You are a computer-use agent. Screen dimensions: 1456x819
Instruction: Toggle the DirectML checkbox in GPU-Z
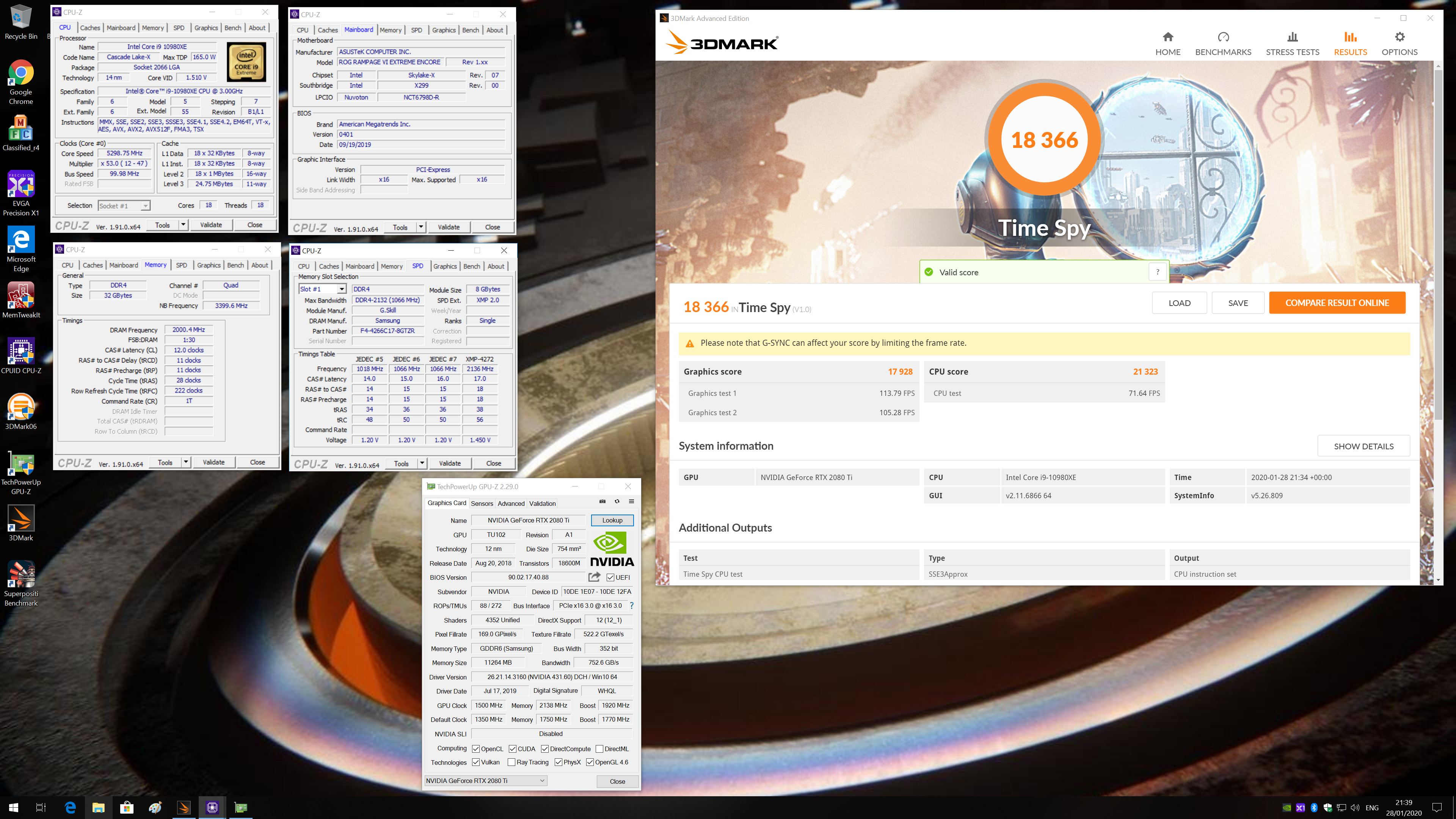tap(599, 749)
